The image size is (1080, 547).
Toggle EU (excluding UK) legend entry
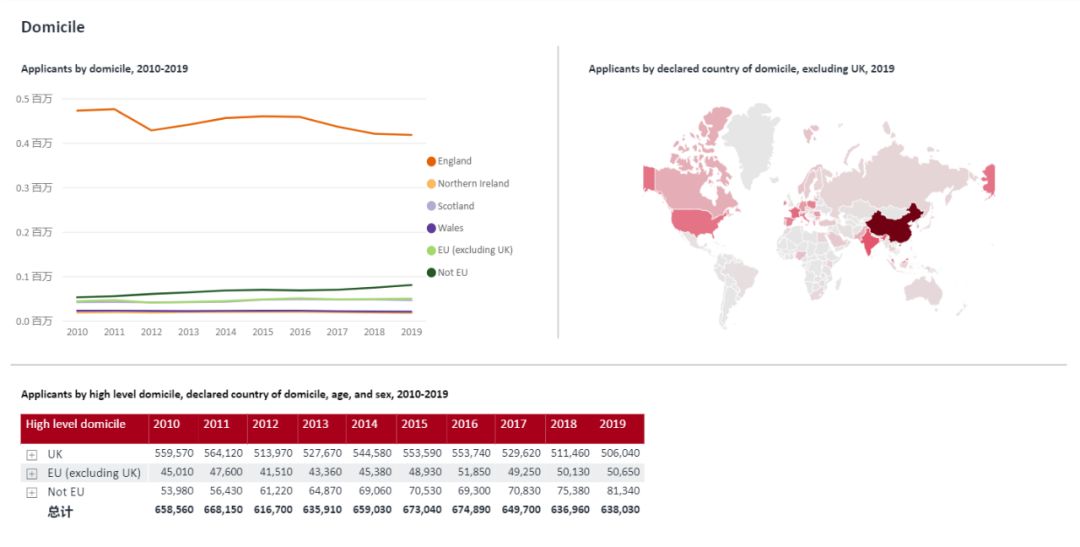(431, 250)
